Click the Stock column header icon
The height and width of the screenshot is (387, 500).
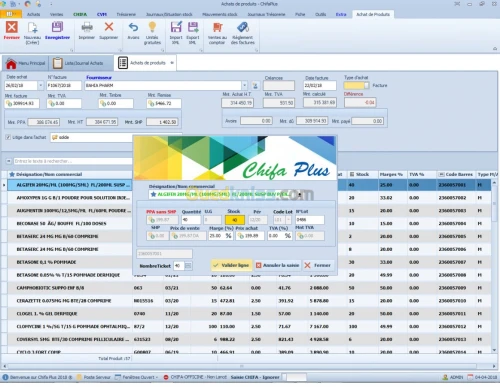[x=352, y=174]
